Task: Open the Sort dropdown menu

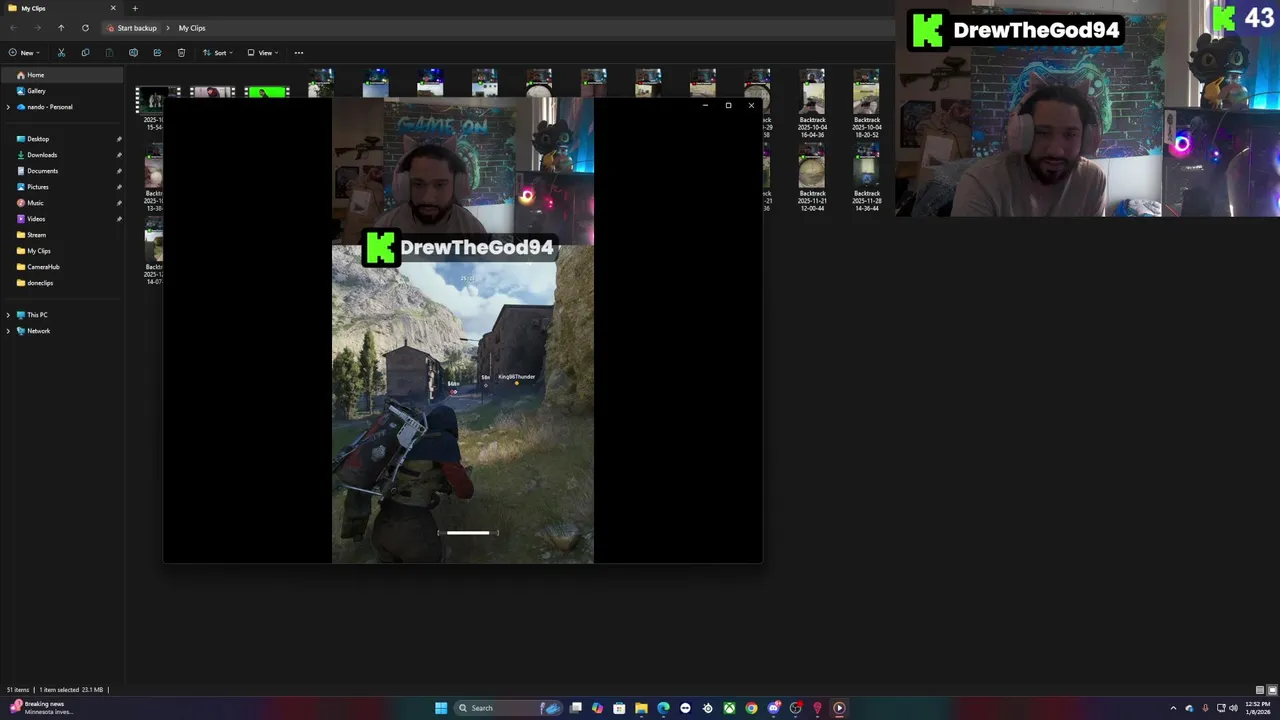Action: pos(217,53)
